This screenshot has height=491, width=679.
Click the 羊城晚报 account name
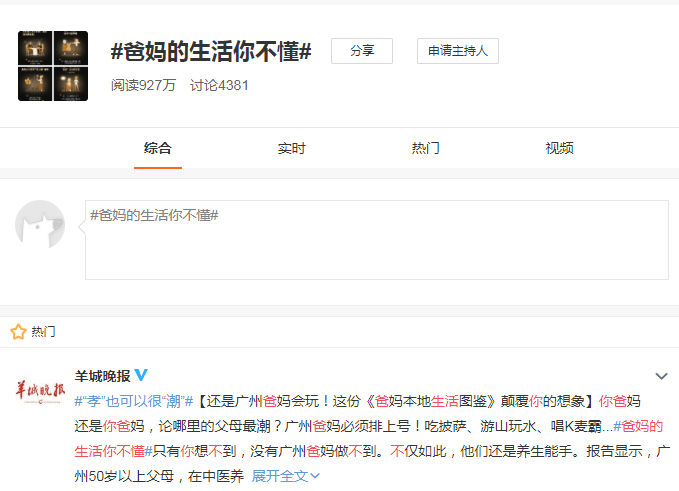click(102, 376)
